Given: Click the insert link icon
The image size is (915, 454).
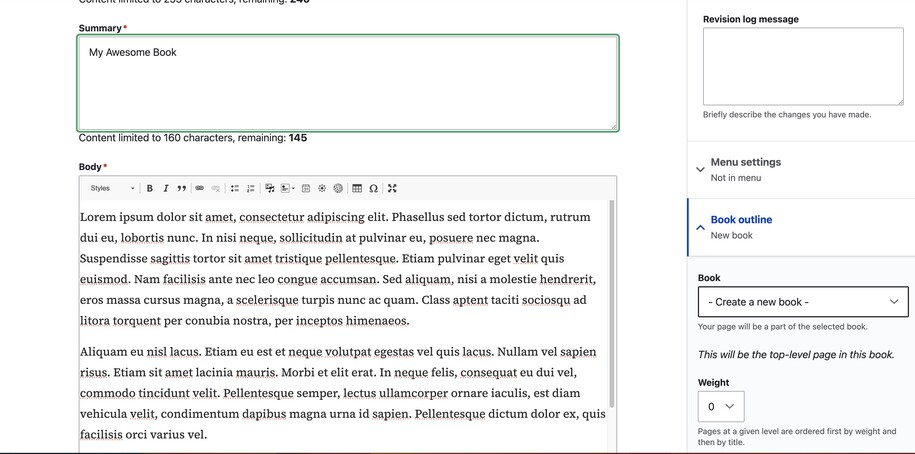Looking at the screenshot, I should [x=200, y=188].
